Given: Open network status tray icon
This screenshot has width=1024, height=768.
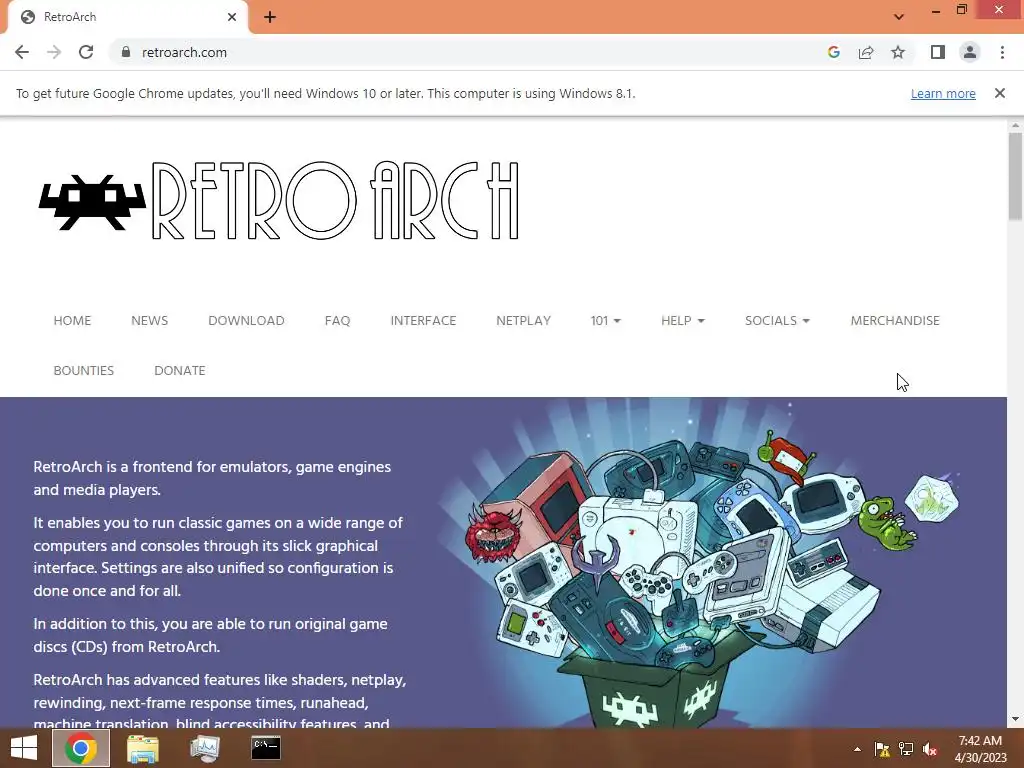Looking at the screenshot, I should pyautogui.click(x=906, y=749).
